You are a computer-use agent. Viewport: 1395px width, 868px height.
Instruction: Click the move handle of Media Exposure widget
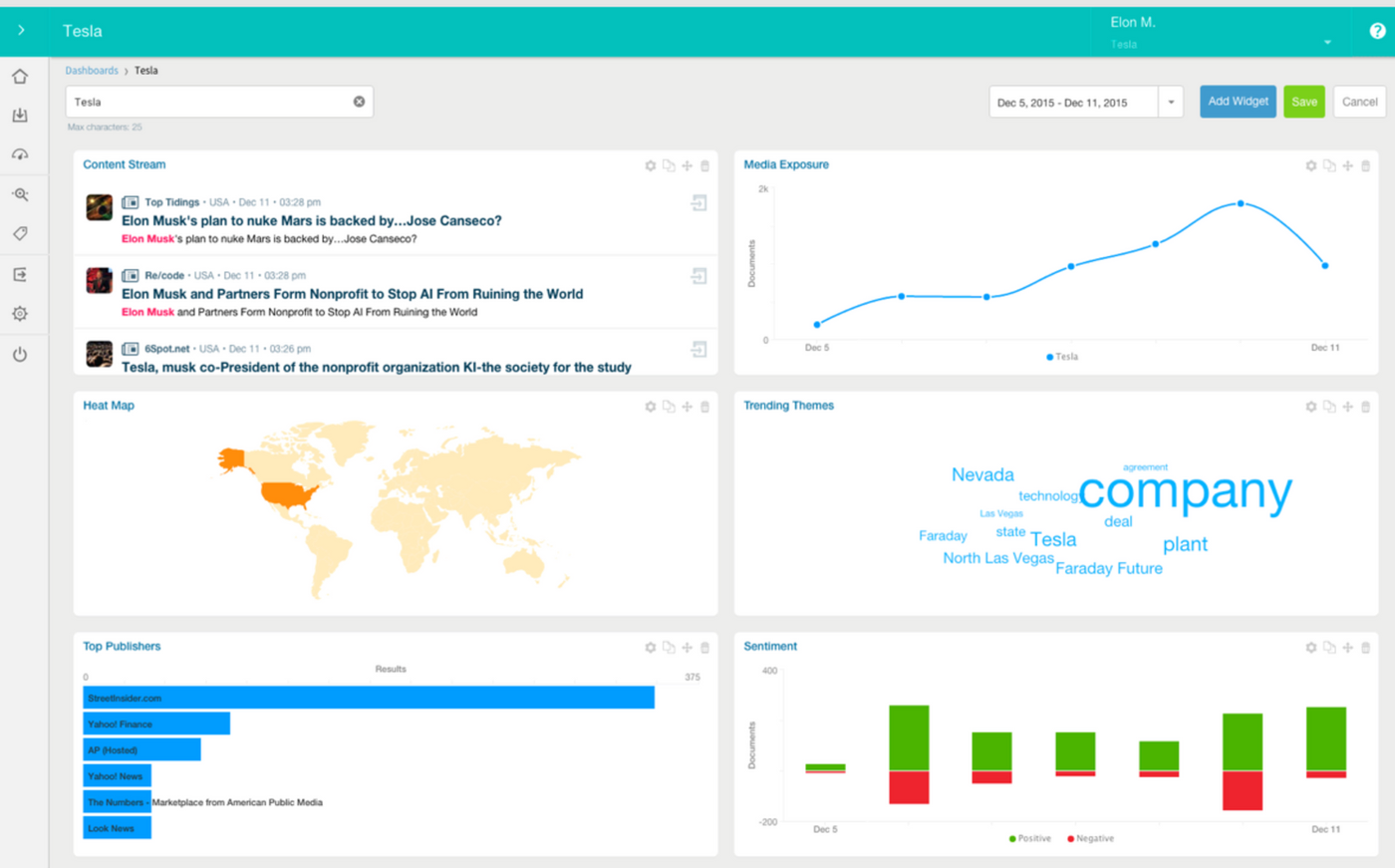coord(1347,165)
